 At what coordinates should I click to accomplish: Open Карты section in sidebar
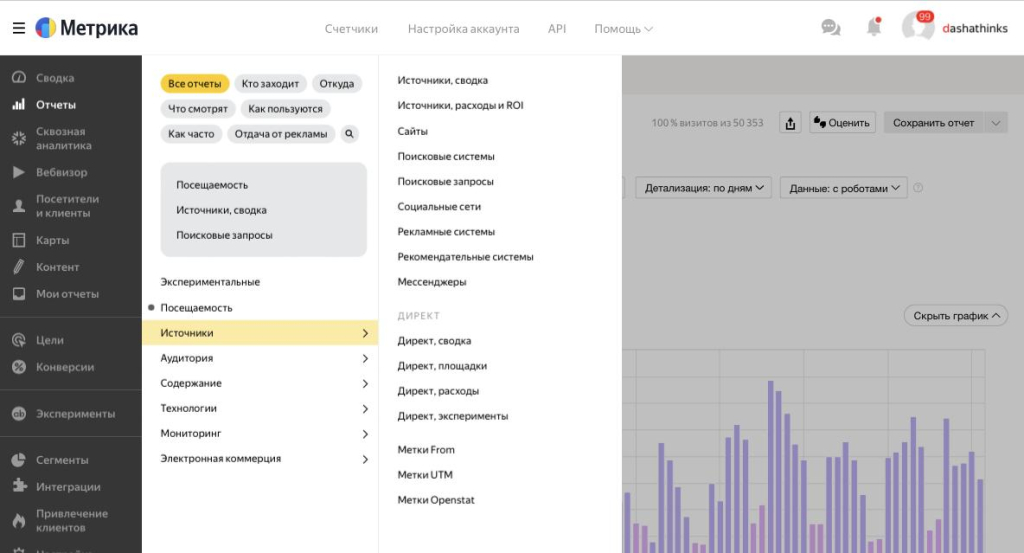(x=52, y=240)
